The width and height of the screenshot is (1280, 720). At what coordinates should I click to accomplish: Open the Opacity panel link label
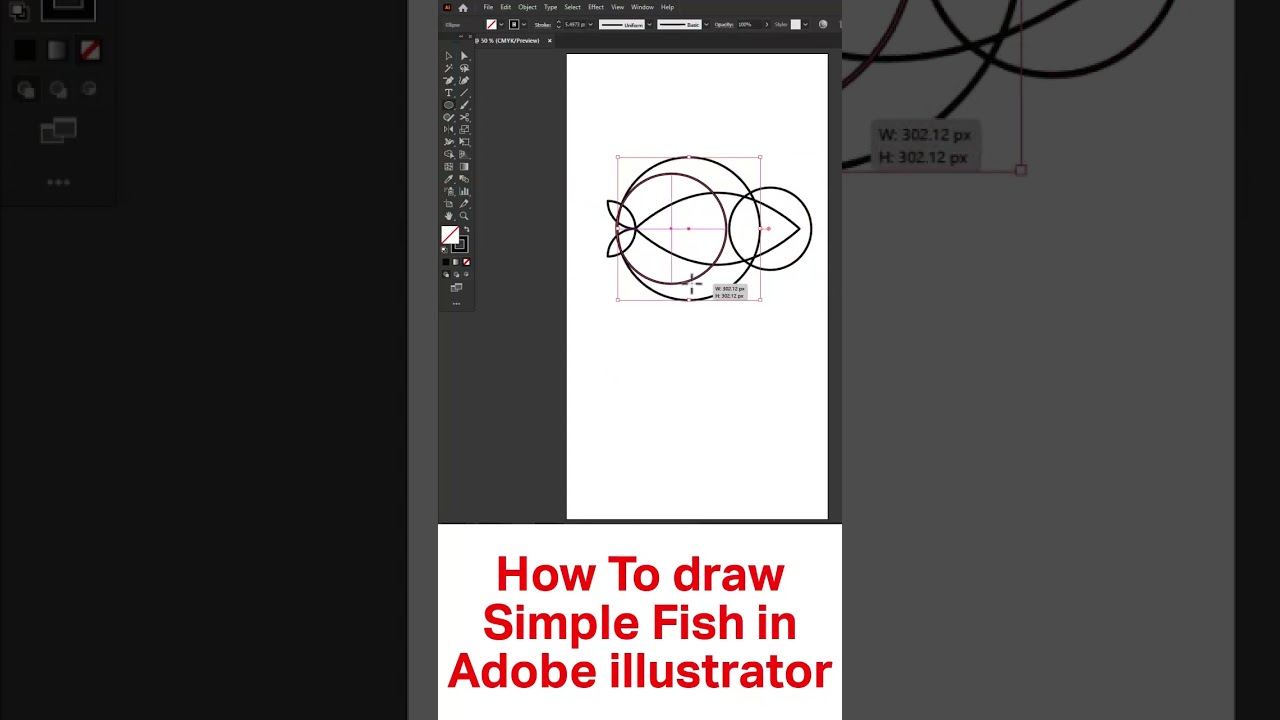tap(724, 24)
